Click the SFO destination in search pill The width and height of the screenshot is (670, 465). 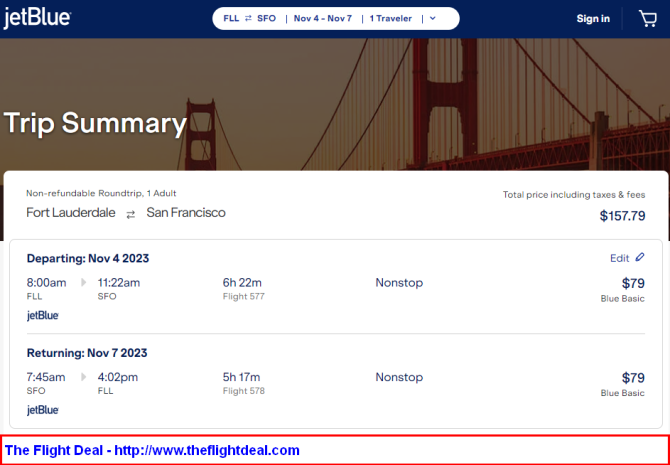267,18
